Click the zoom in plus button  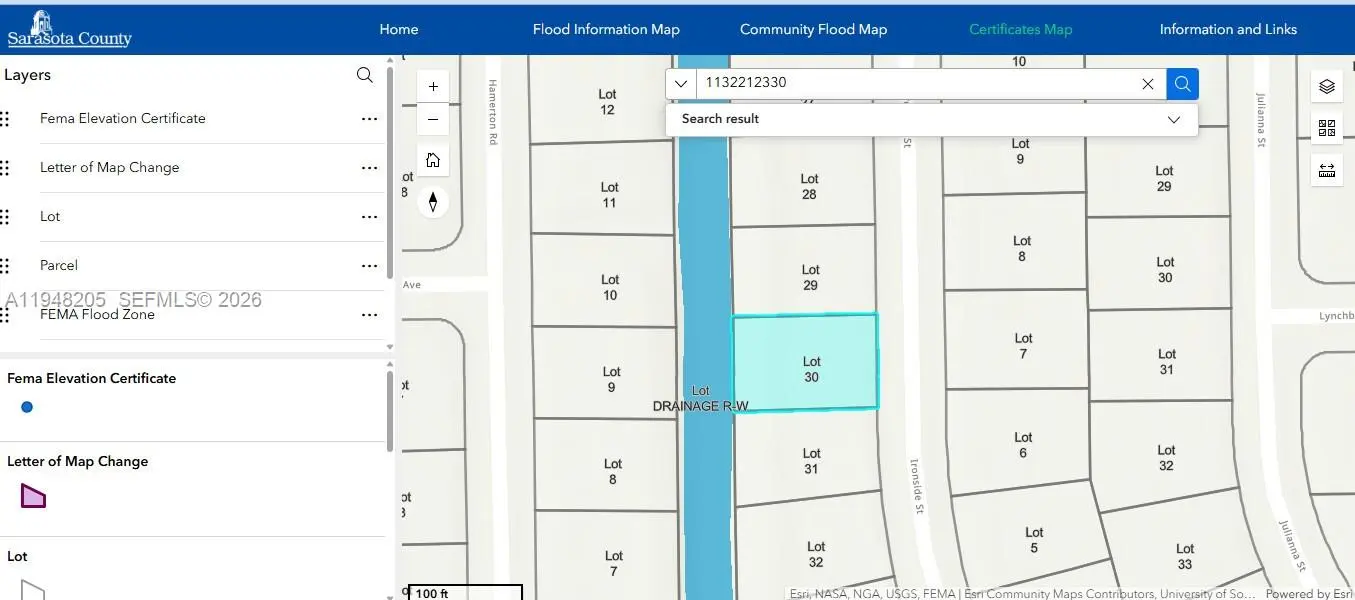pyautogui.click(x=433, y=87)
